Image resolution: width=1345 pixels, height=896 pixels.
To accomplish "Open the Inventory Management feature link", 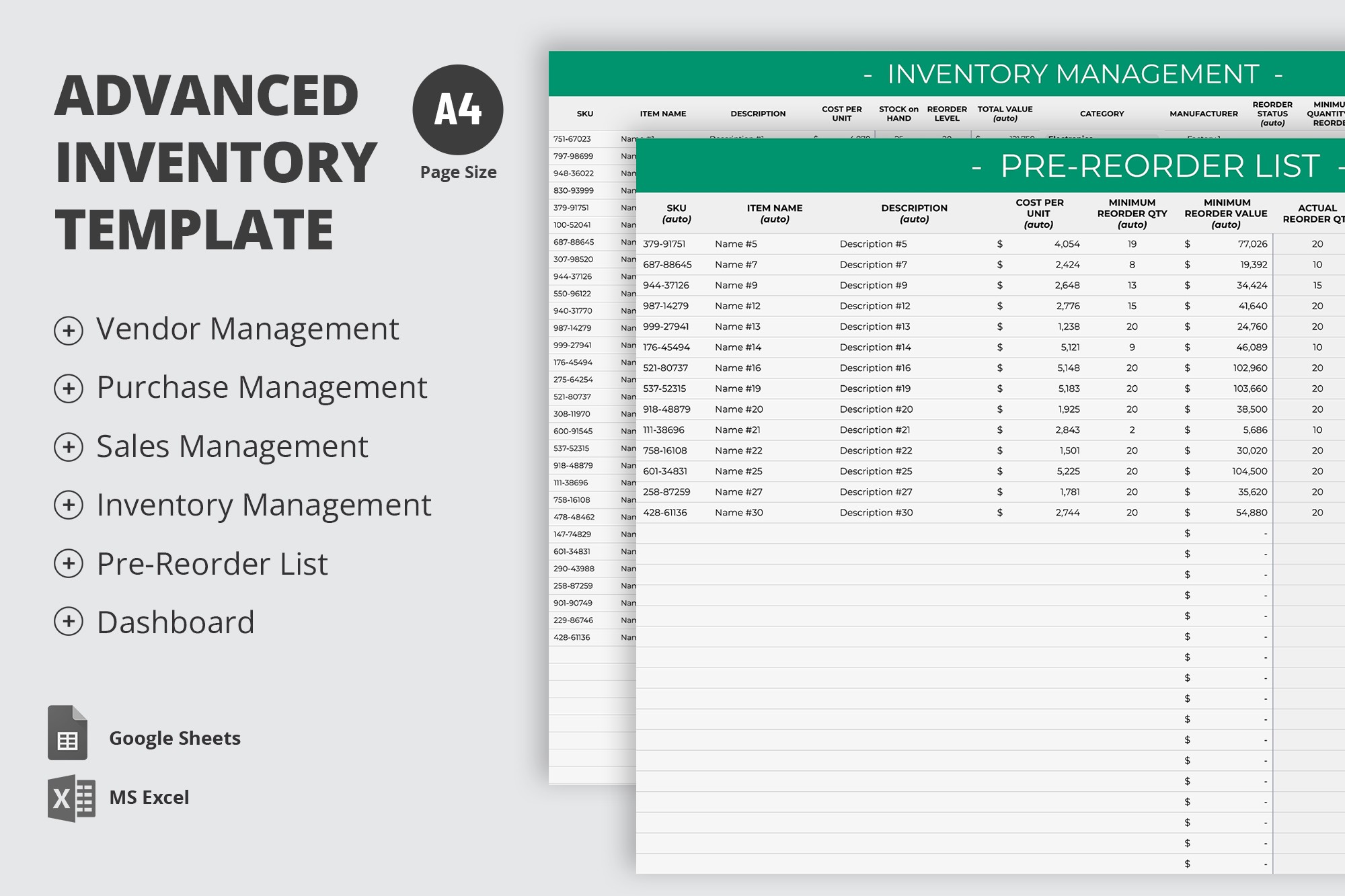I will click(x=262, y=505).
